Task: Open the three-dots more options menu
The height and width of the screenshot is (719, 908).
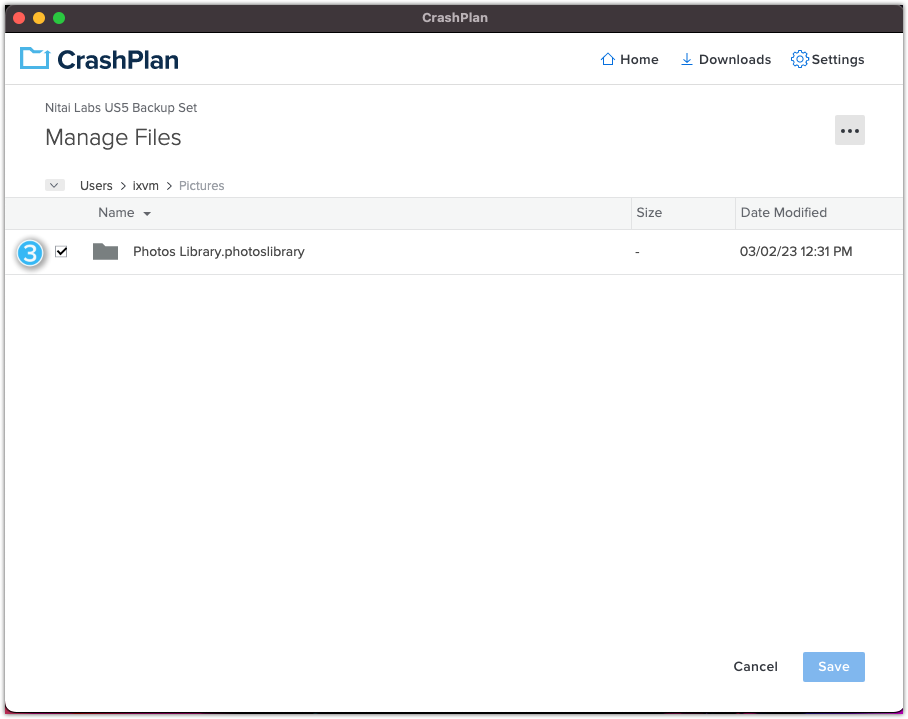Action: click(x=850, y=130)
